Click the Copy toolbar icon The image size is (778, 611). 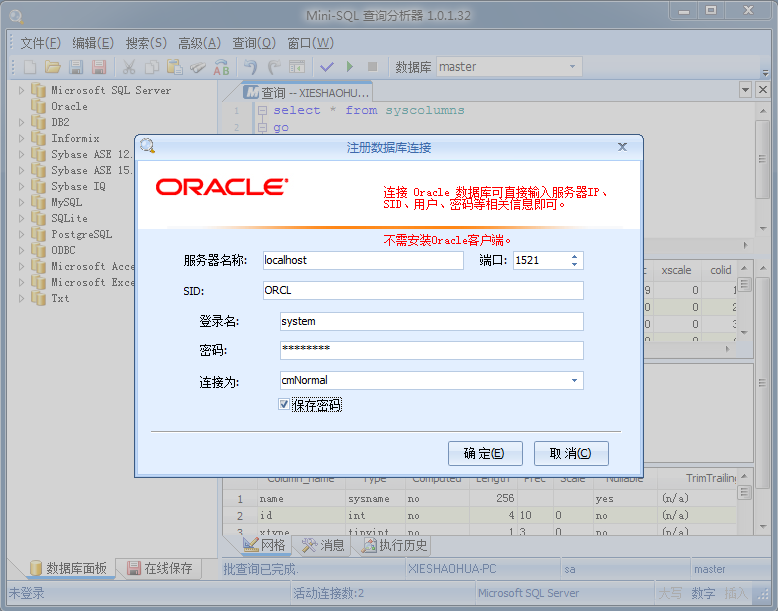point(152,67)
